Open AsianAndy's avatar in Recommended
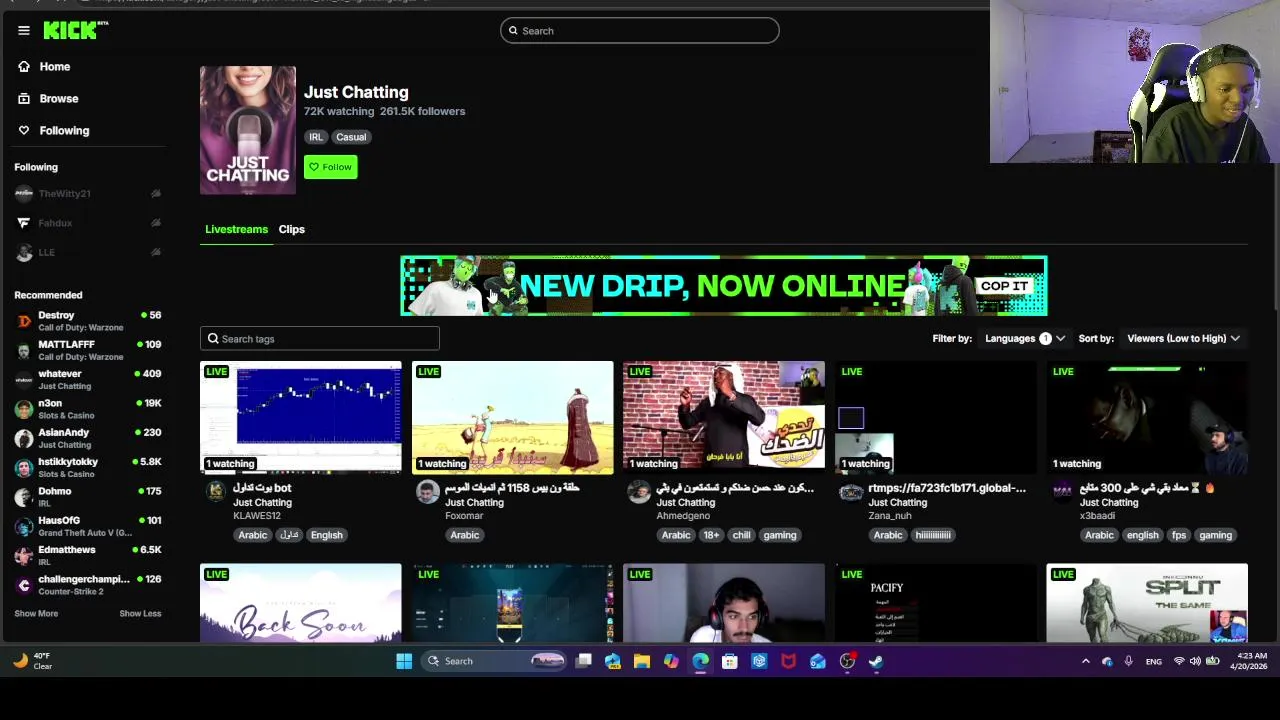This screenshot has width=1280, height=720. coord(24,438)
